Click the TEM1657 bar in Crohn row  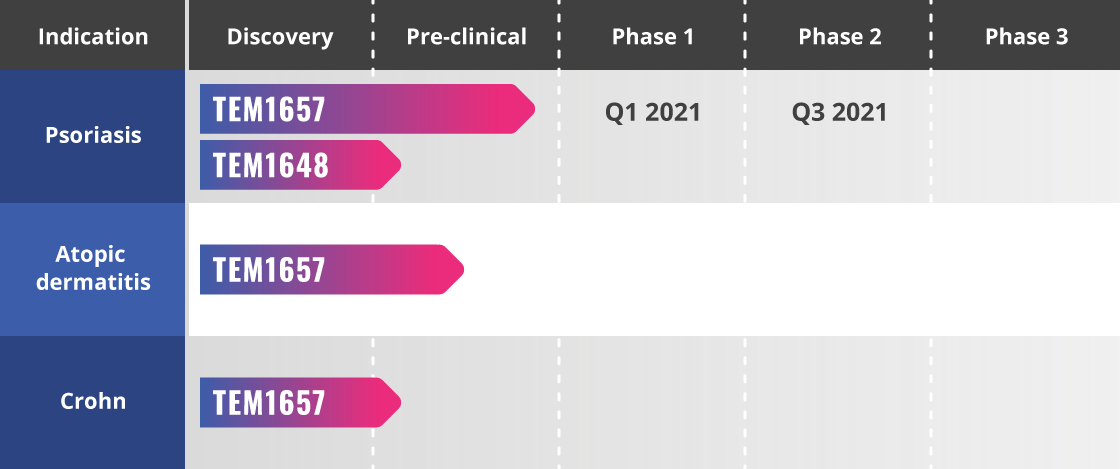(300, 403)
